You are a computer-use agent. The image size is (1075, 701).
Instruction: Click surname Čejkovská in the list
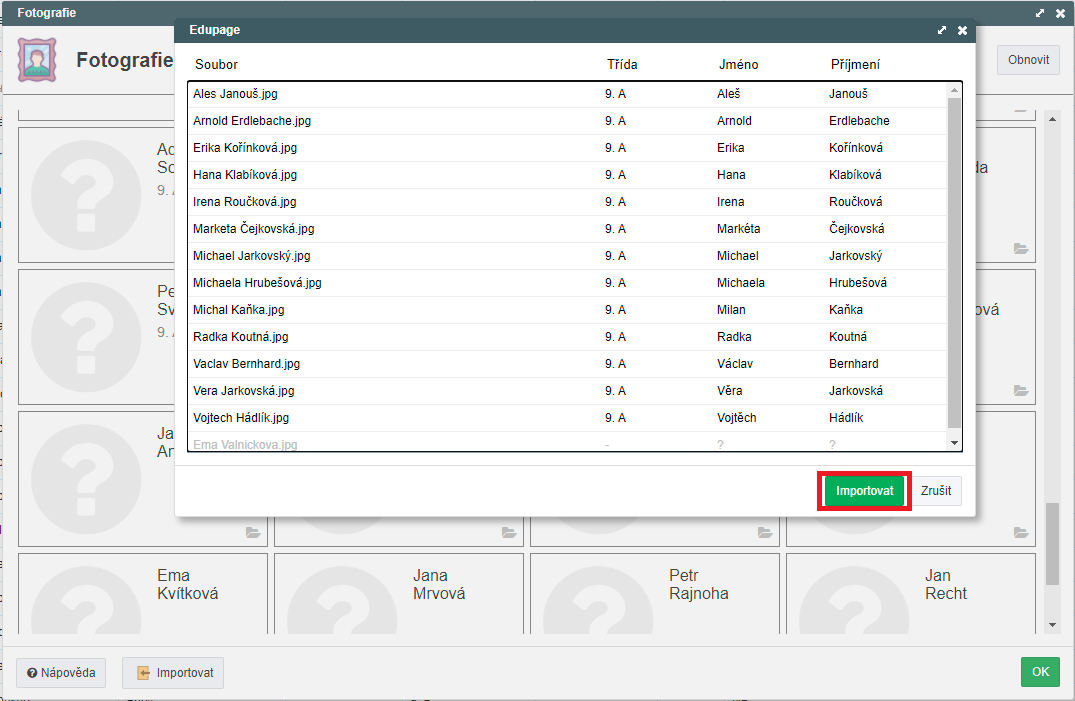point(856,228)
